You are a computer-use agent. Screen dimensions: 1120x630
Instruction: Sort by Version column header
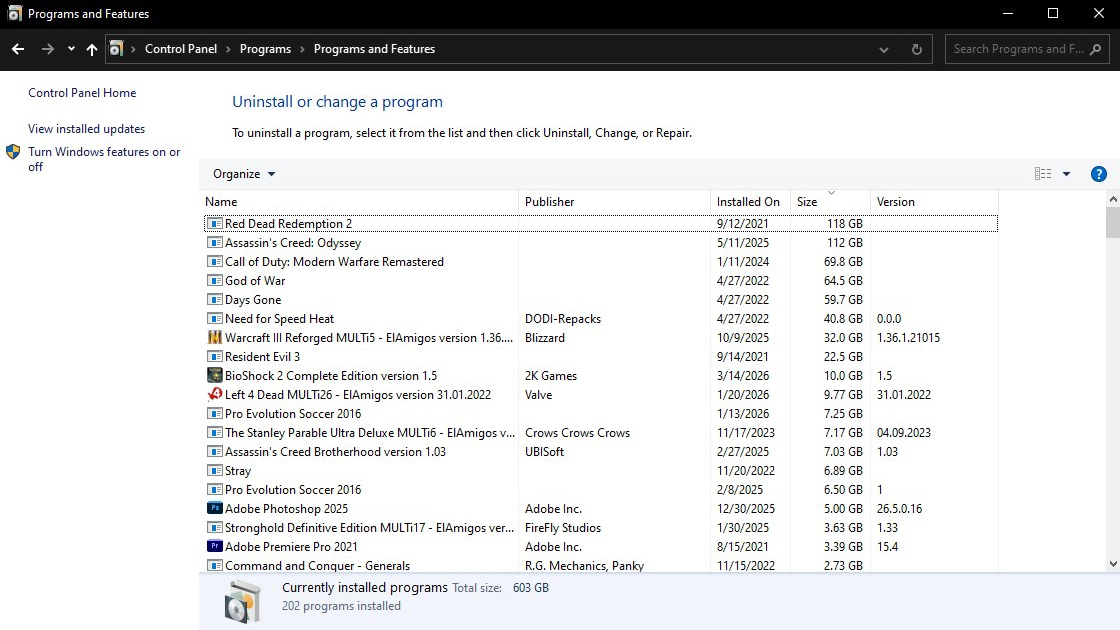coord(934,201)
